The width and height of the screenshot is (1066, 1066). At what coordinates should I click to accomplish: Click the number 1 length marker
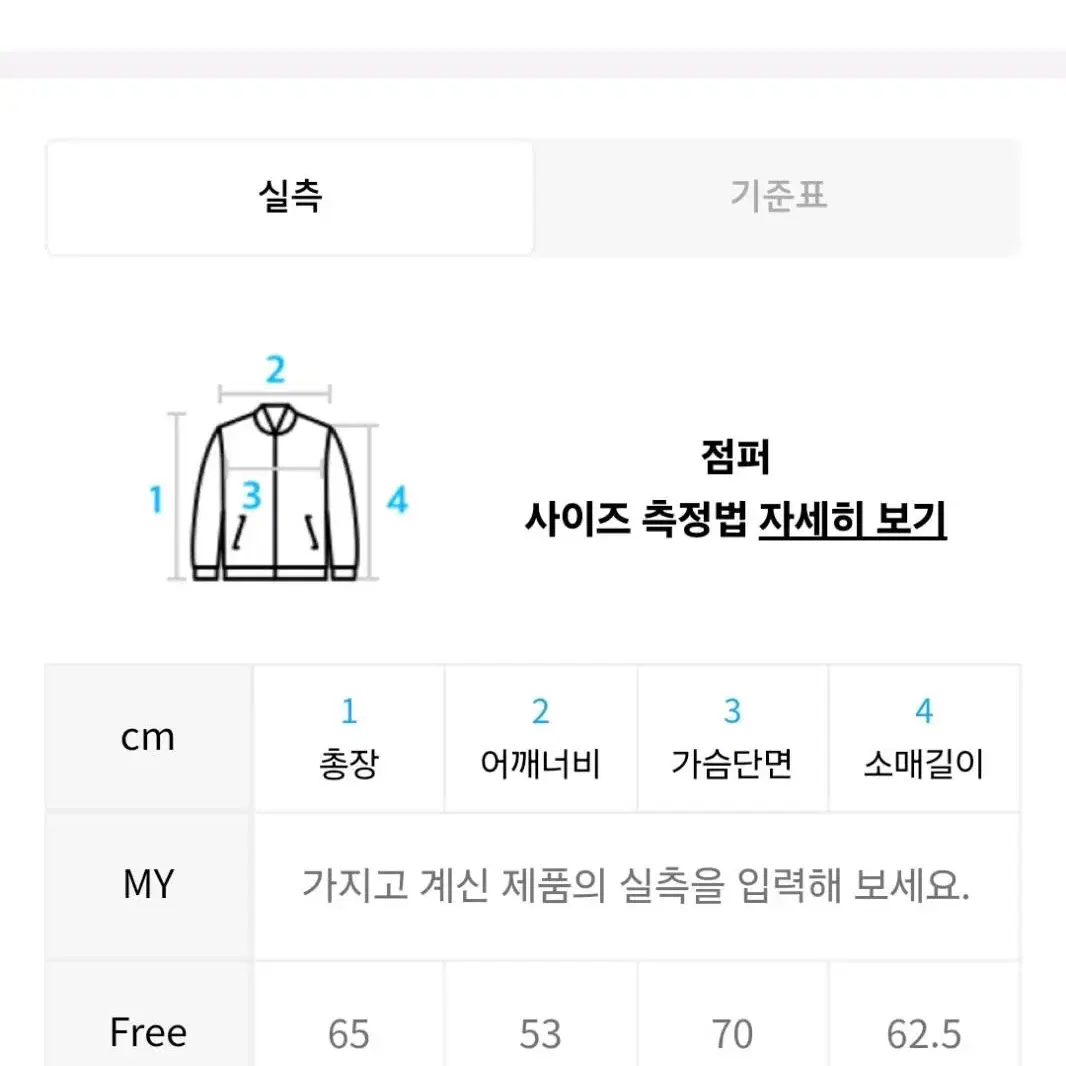click(156, 499)
